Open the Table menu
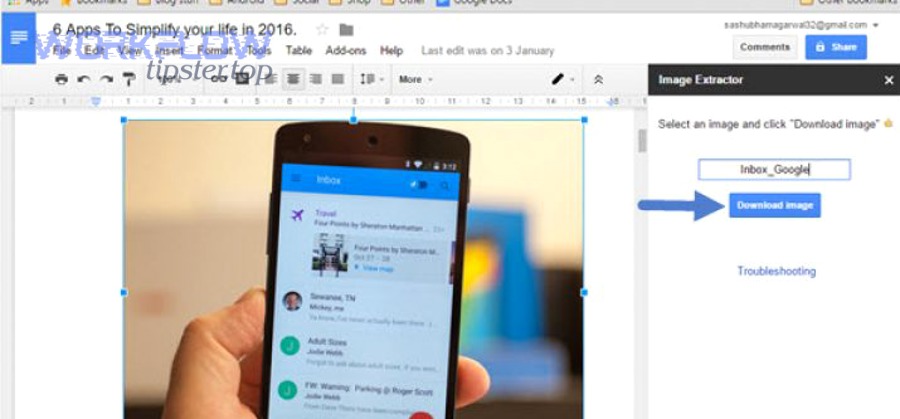Image resolution: width=900 pixels, height=419 pixels. (x=298, y=51)
